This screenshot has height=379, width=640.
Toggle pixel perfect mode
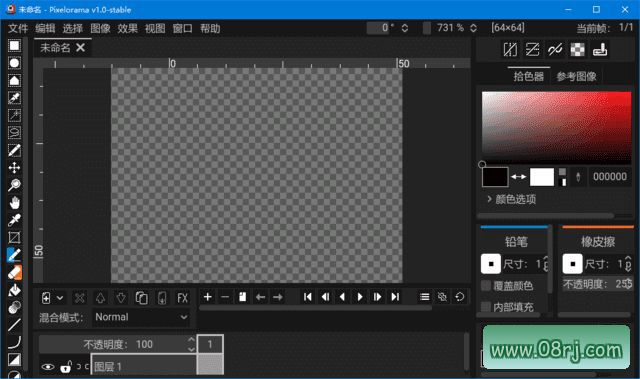tap(555, 50)
